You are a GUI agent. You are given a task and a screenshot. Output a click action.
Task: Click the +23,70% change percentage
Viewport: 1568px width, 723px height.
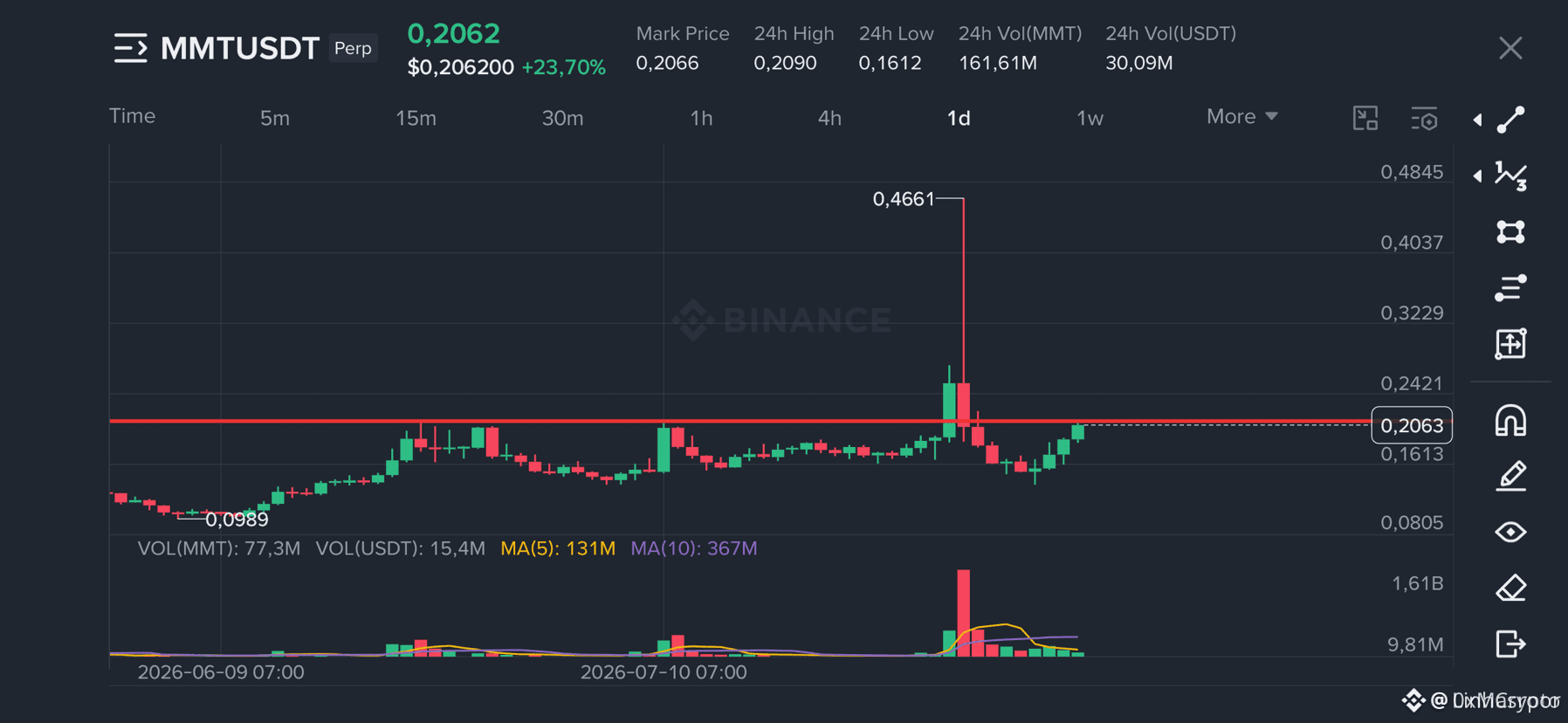coord(563,67)
